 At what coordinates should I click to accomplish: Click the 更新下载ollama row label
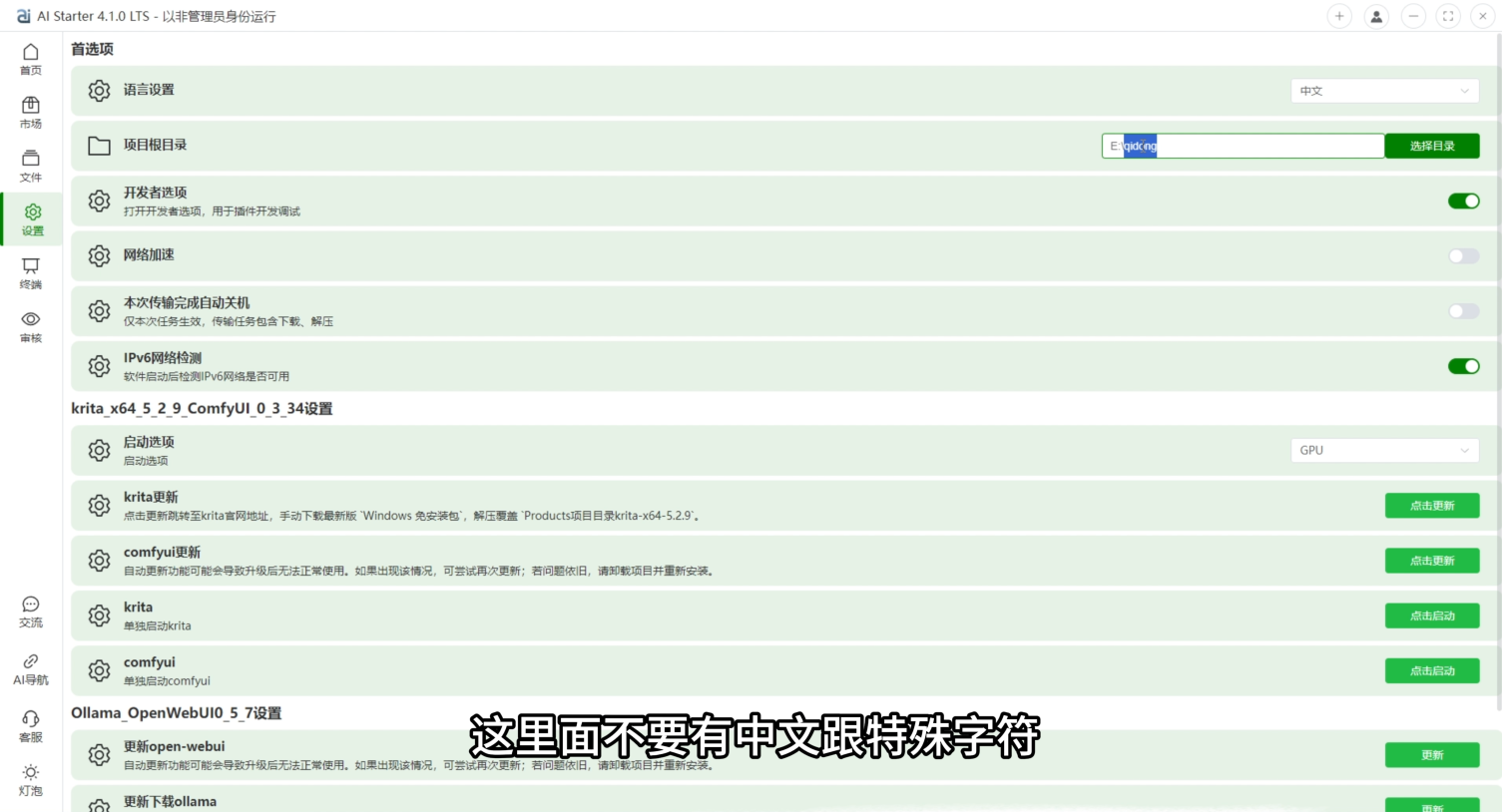tap(170, 801)
